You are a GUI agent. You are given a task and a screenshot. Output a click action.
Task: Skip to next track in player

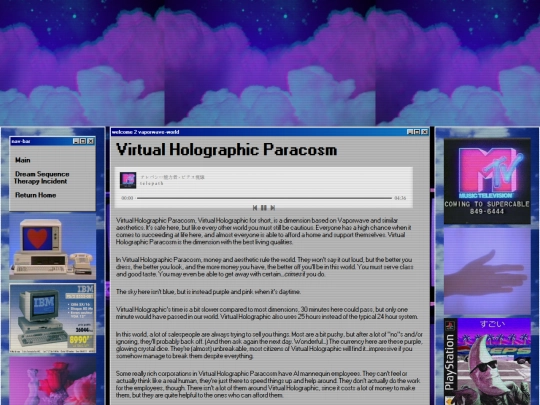273,208
